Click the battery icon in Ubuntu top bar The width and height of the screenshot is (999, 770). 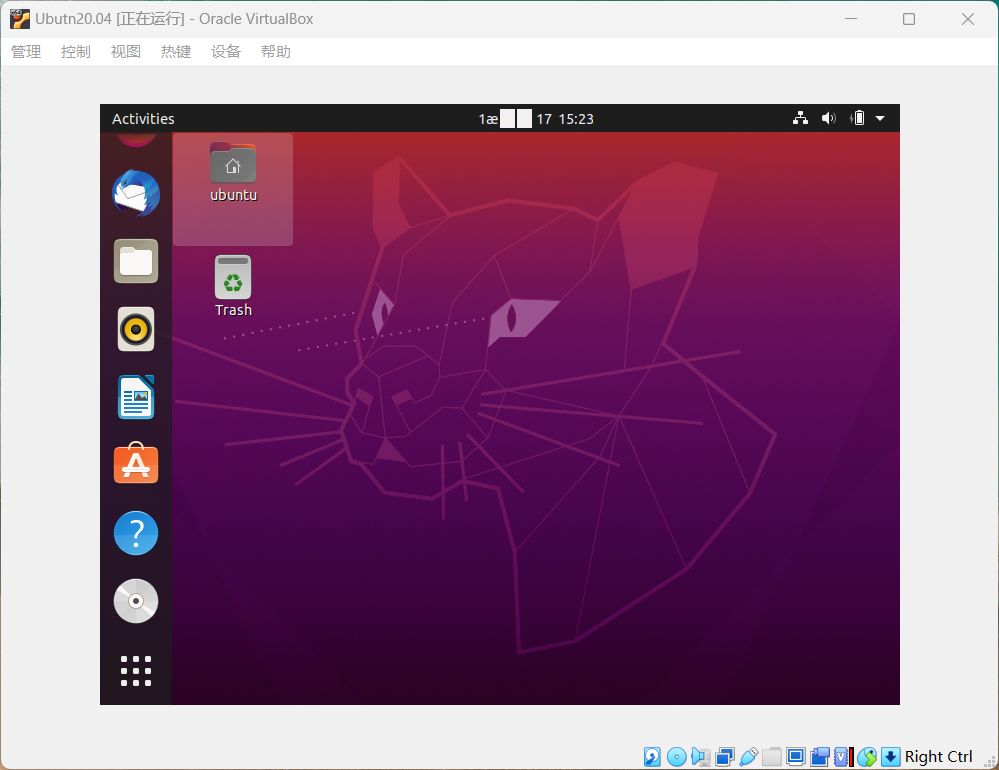(858, 118)
